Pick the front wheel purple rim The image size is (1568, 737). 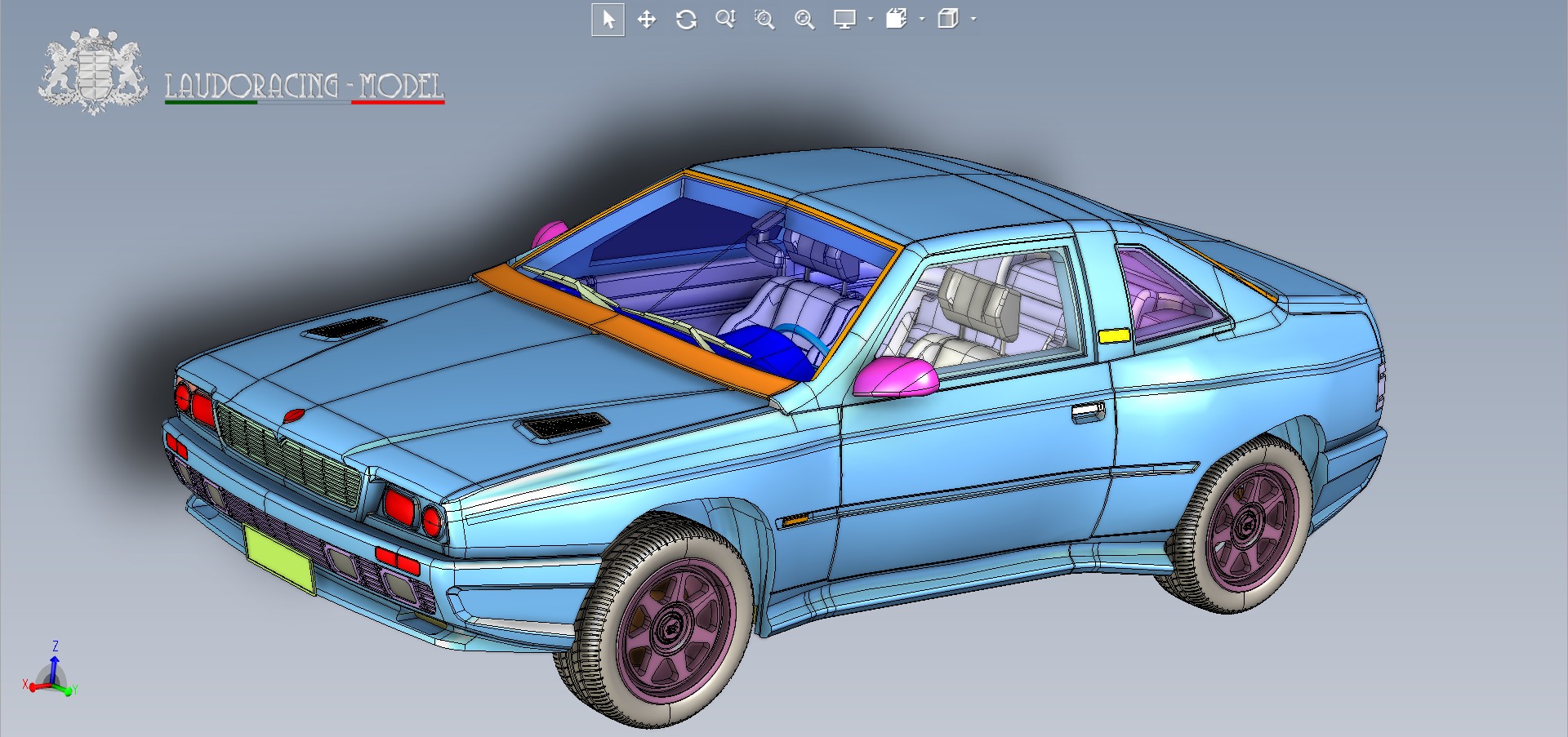(x=670, y=628)
